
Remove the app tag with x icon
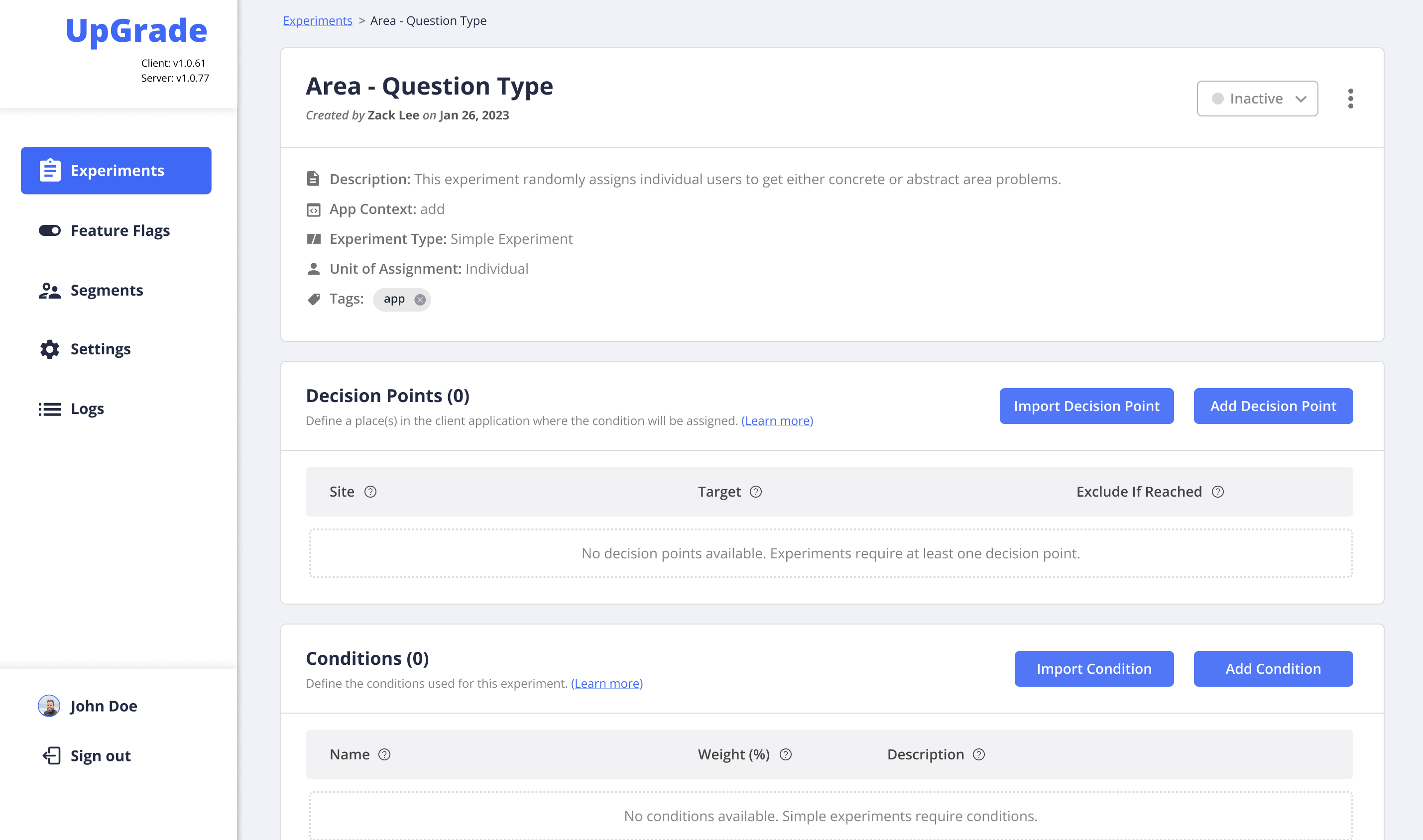pos(420,300)
